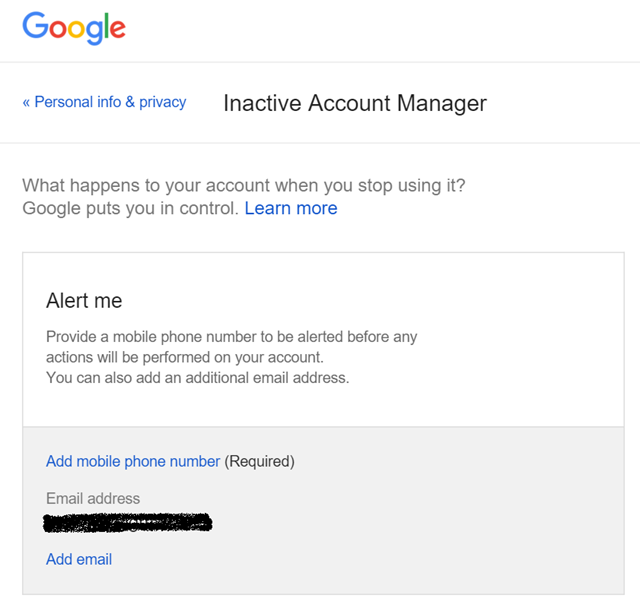The image size is (640, 614).
Task: Click the (Required) label text
Action: tap(260, 461)
